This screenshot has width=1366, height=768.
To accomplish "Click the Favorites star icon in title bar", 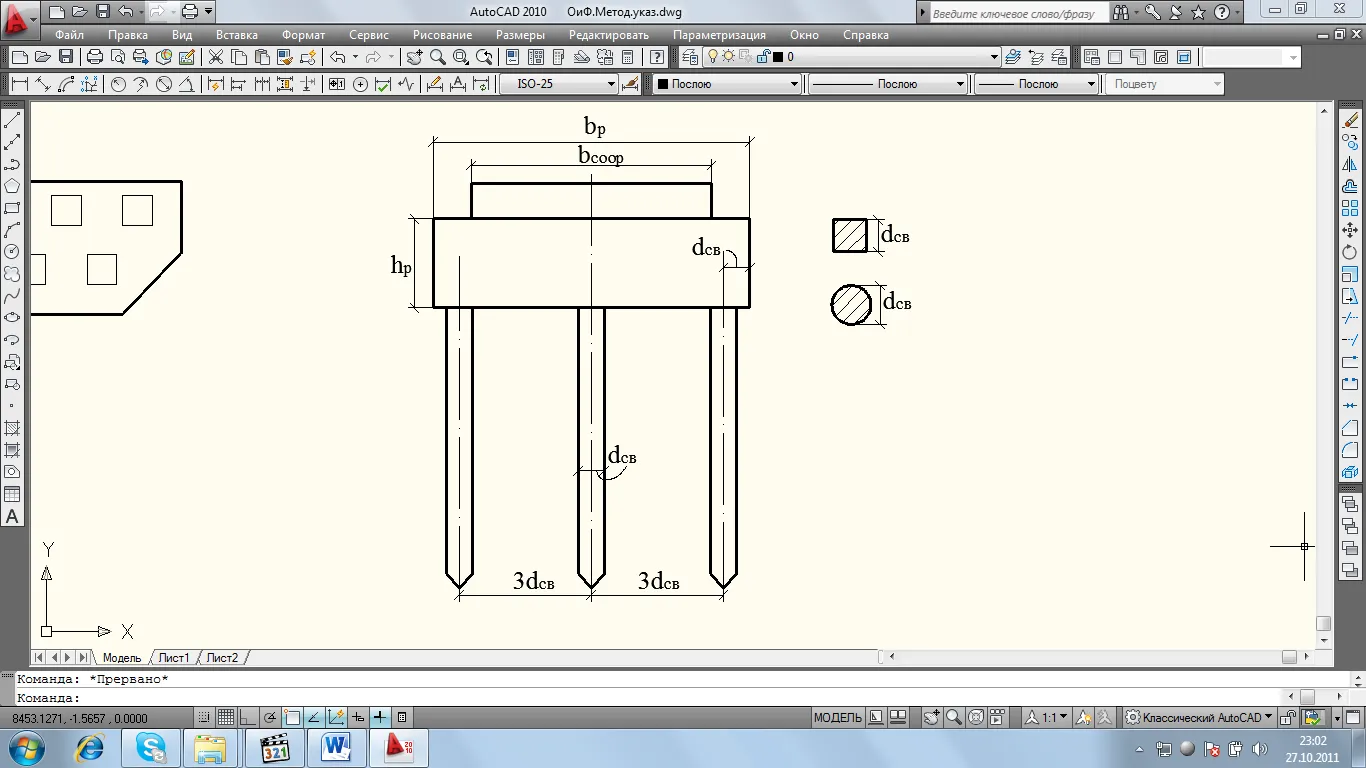I will click(1198, 12).
